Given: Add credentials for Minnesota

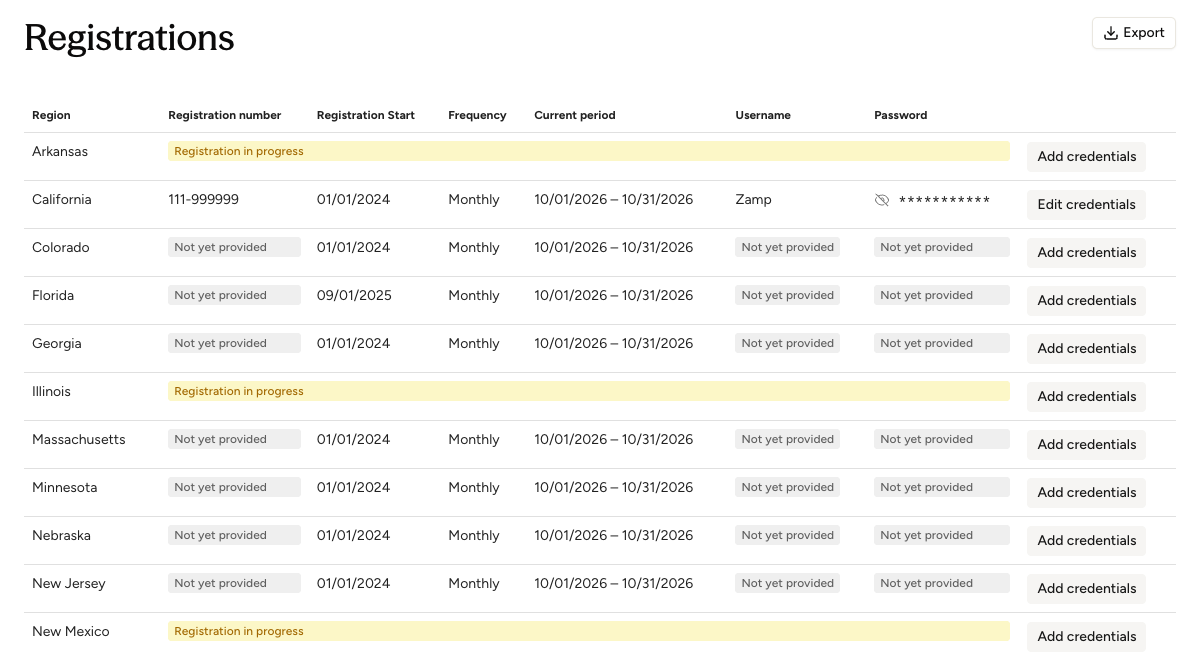Looking at the screenshot, I should pyautogui.click(x=1086, y=492).
